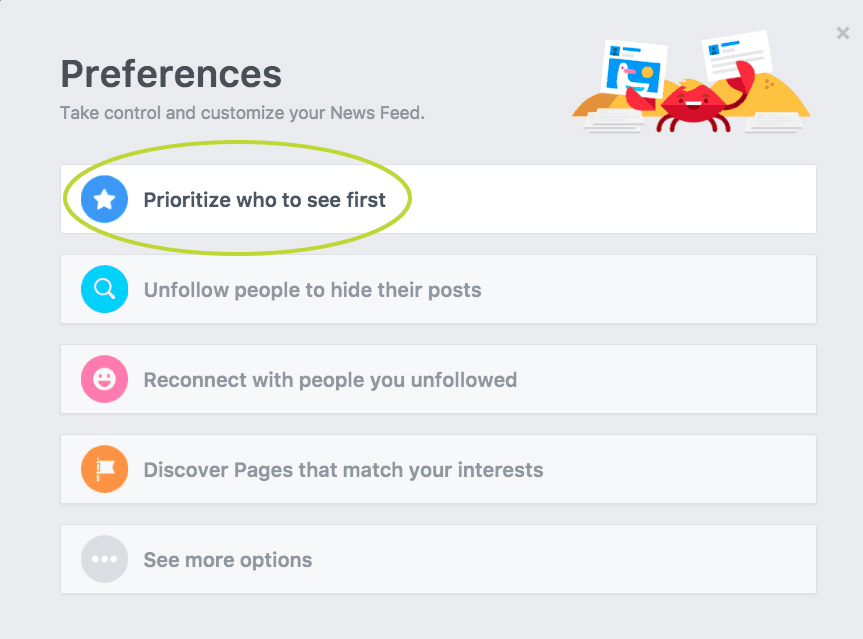The height and width of the screenshot is (639, 863).
Task: Click the pink smiley face icon
Action: 104,379
